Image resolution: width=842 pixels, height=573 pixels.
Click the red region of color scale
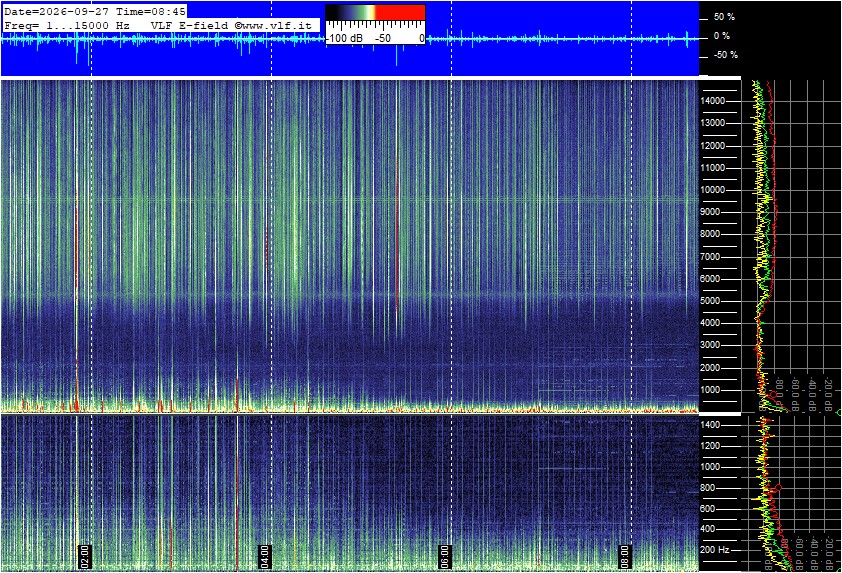(400, 13)
